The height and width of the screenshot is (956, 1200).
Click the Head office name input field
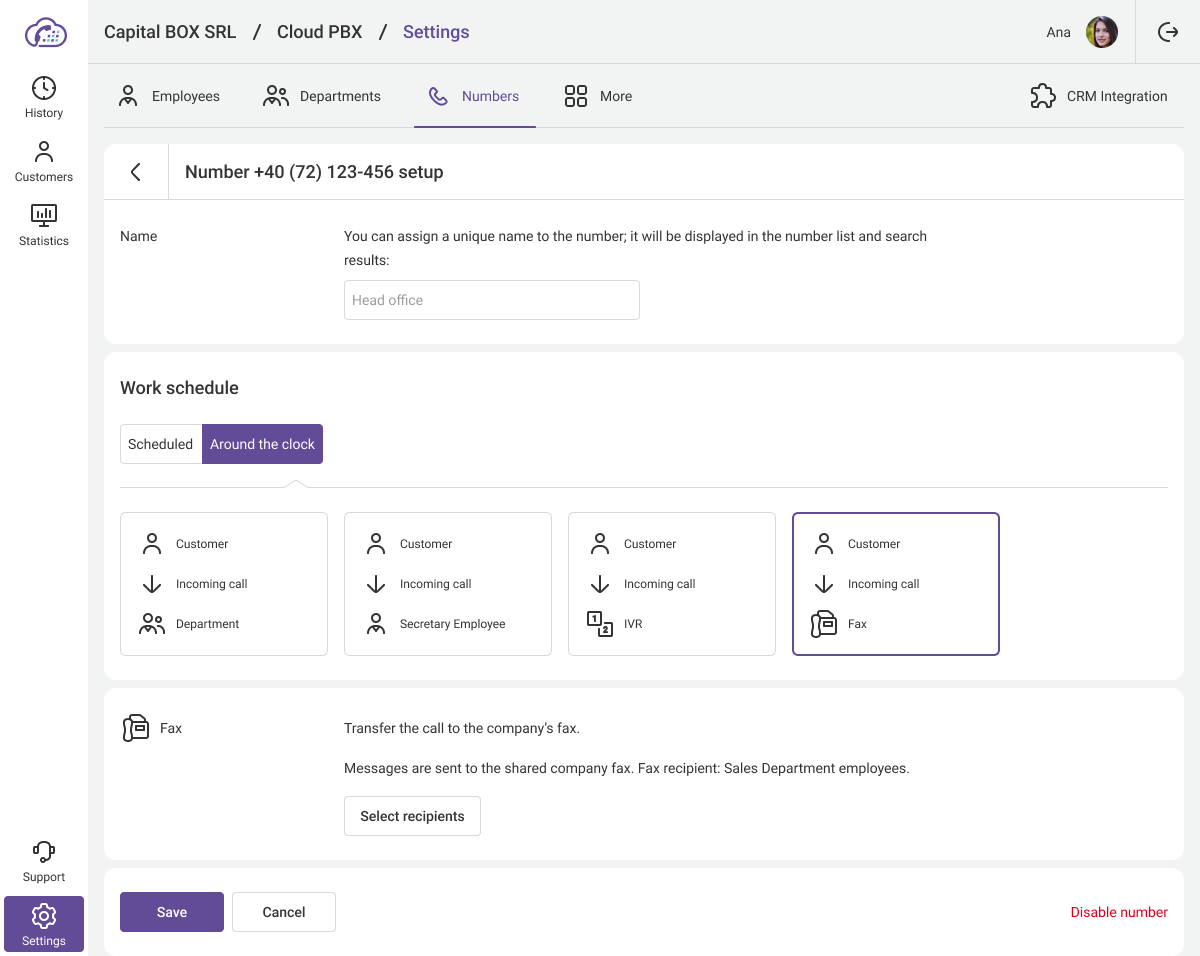click(x=492, y=300)
